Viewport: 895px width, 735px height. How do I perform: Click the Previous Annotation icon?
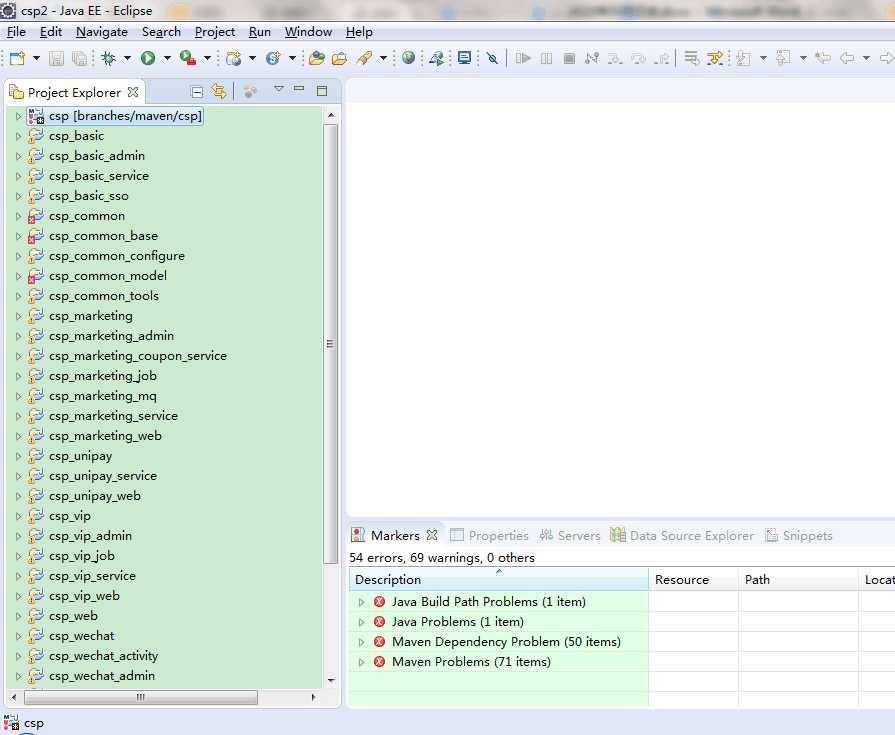(x=783, y=58)
